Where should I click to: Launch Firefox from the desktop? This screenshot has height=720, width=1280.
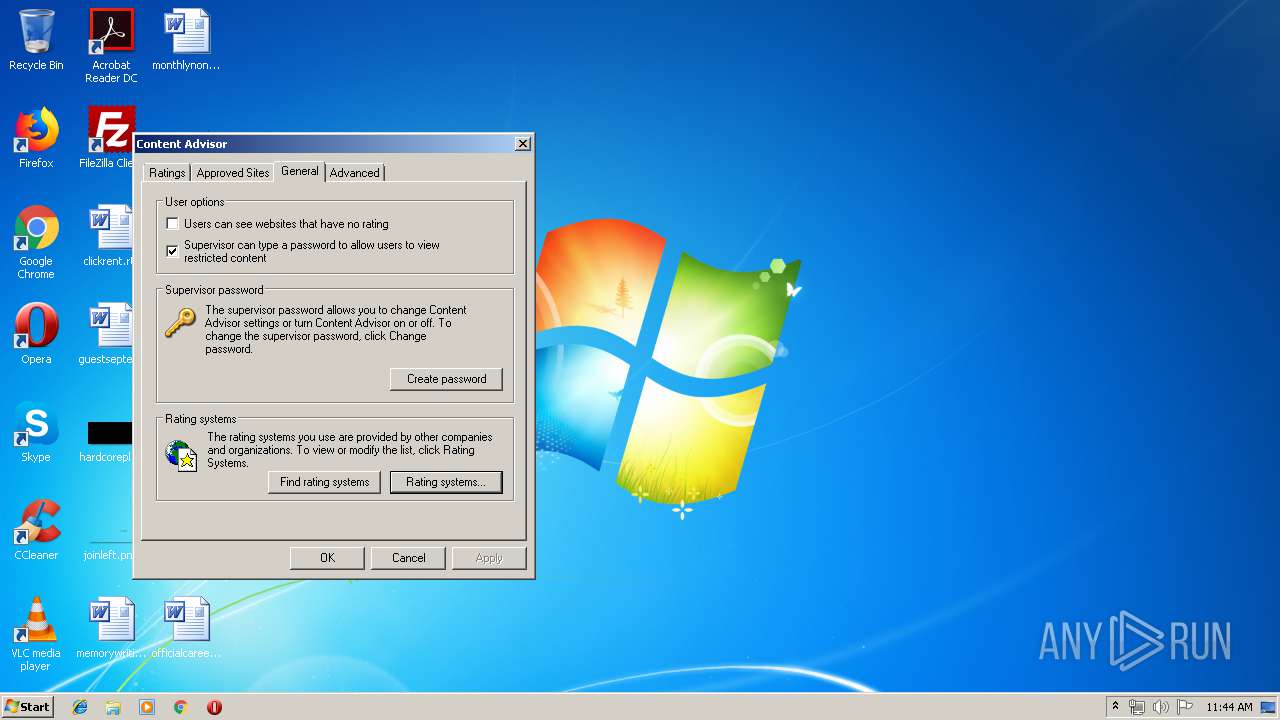point(36,138)
